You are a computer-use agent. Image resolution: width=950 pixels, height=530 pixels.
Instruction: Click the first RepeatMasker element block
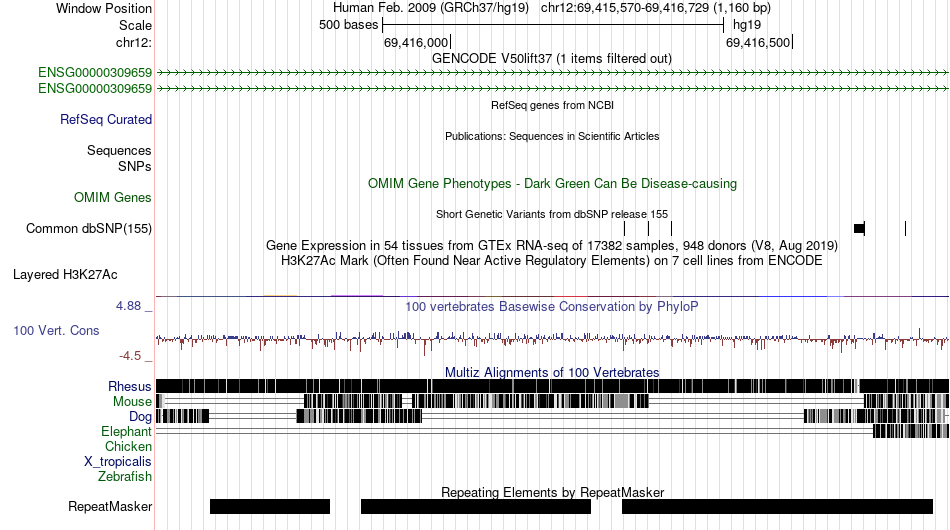pos(270,506)
